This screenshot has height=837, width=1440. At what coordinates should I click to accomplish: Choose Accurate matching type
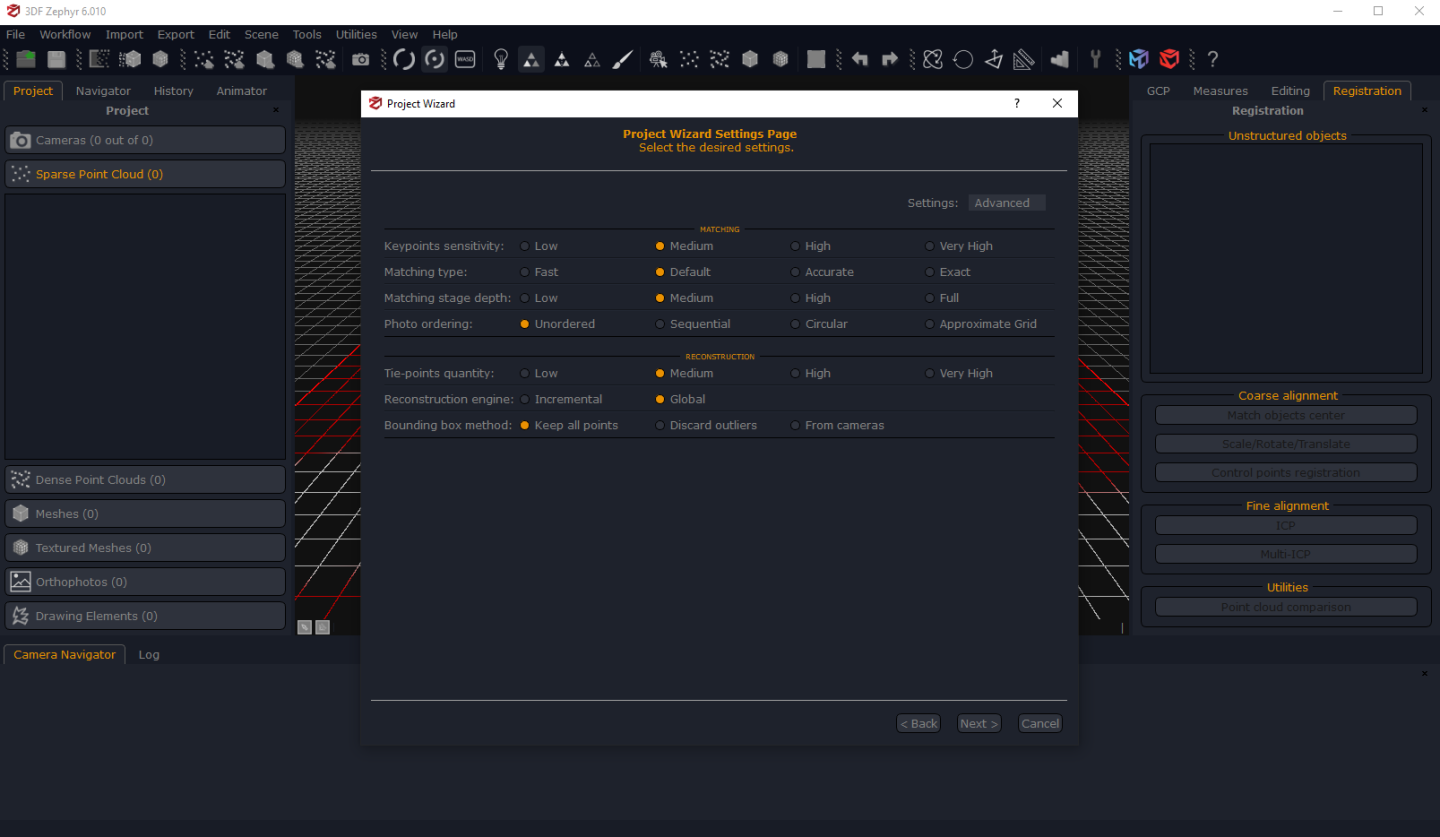click(795, 272)
